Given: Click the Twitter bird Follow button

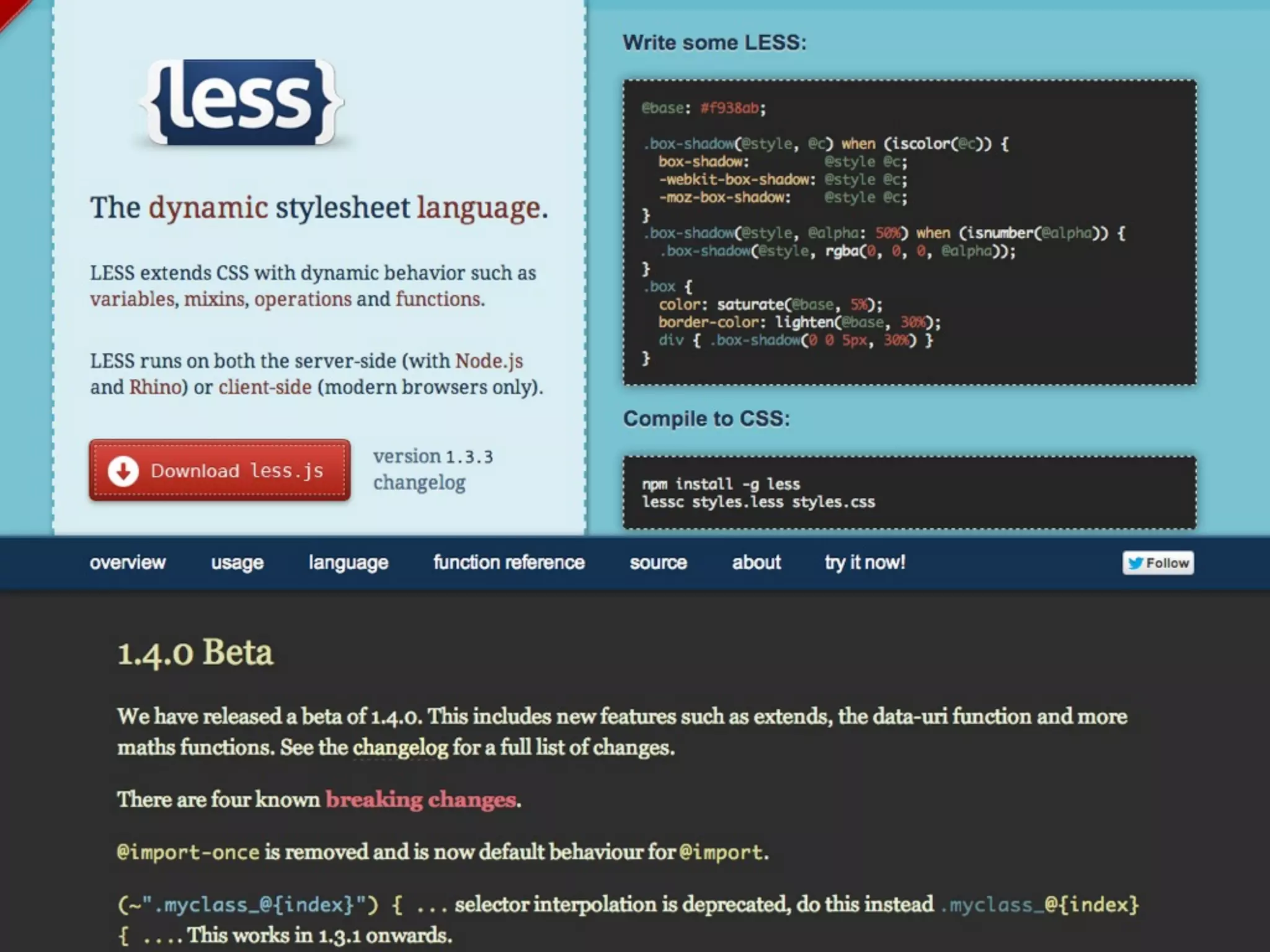Looking at the screenshot, I should 1158,563.
